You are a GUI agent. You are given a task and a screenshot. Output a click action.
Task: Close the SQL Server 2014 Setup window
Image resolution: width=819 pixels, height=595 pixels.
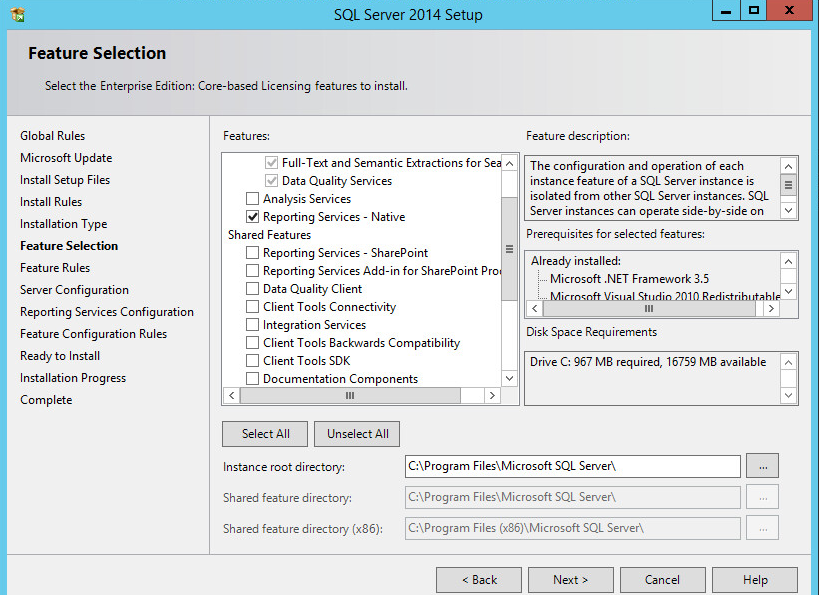click(x=790, y=10)
